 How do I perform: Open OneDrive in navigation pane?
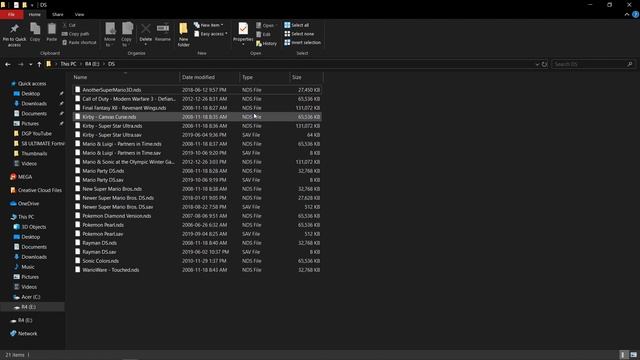click(28, 204)
